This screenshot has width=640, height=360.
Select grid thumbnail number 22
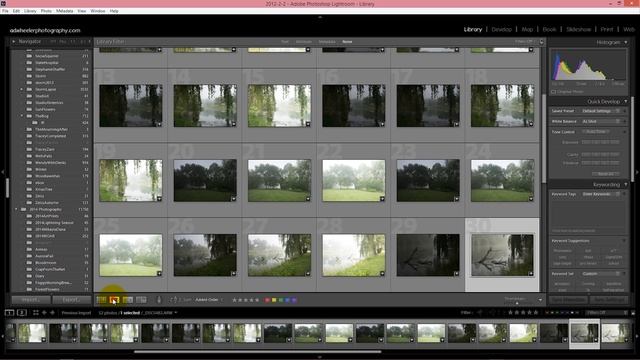(353, 180)
